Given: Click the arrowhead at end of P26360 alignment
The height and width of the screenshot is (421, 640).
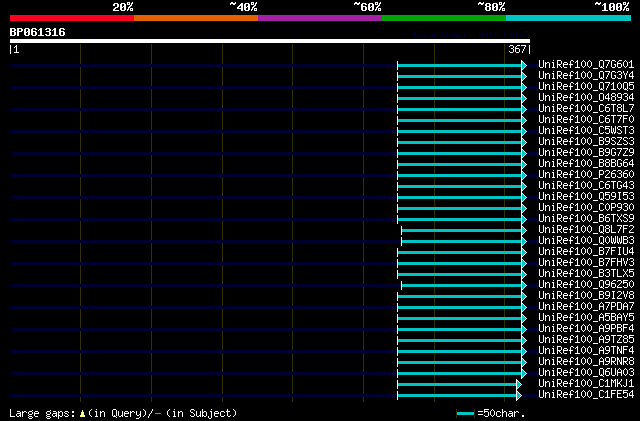Looking at the screenshot, I should (x=524, y=176).
